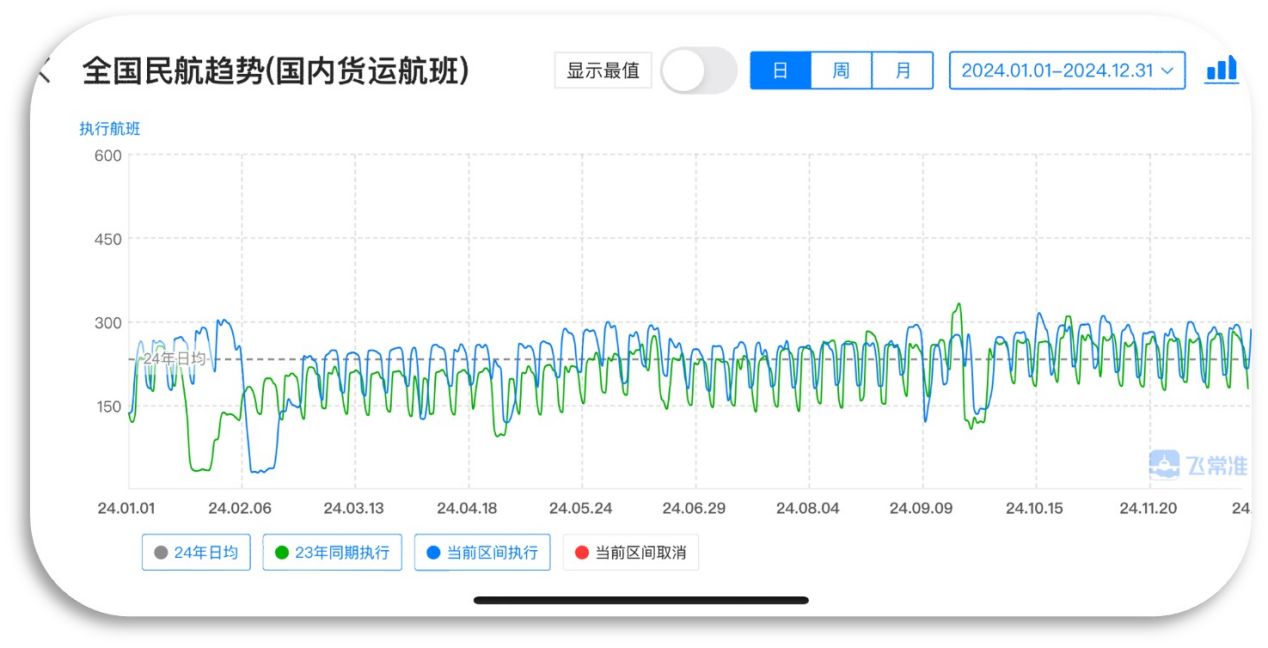Toggle the 23年同期执行 legend series
Image resolution: width=1268 pixels, height=648 pixels.
pyautogui.click(x=333, y=552)
